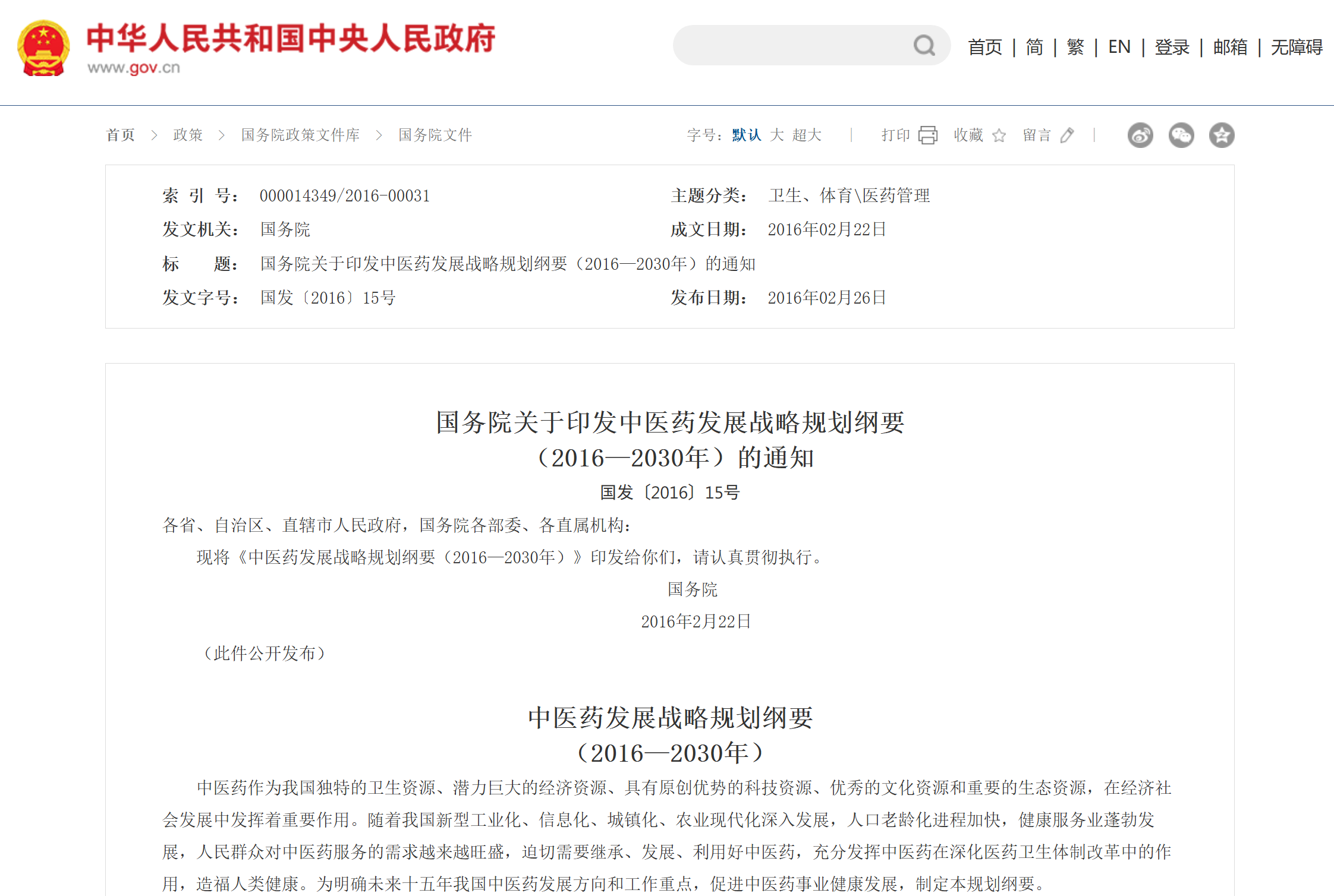The width and height of the screenshot is (1334, 896).
Task: Open the 登录 login link
Action: [x=1172, y=47]
